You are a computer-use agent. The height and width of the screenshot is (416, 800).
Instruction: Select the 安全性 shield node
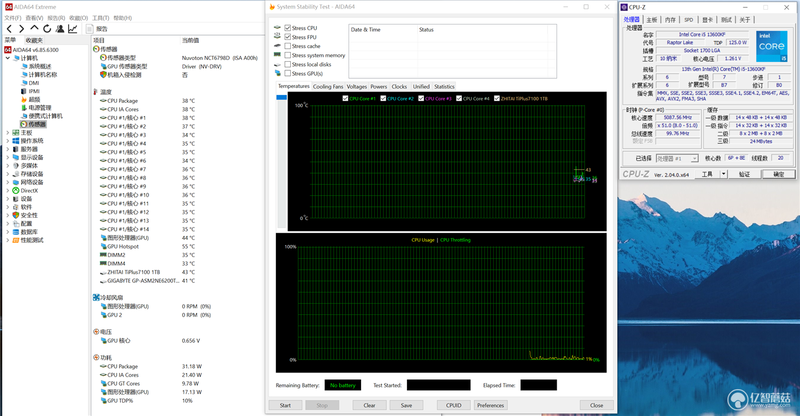pyautogui.click(x=25, y=215)
